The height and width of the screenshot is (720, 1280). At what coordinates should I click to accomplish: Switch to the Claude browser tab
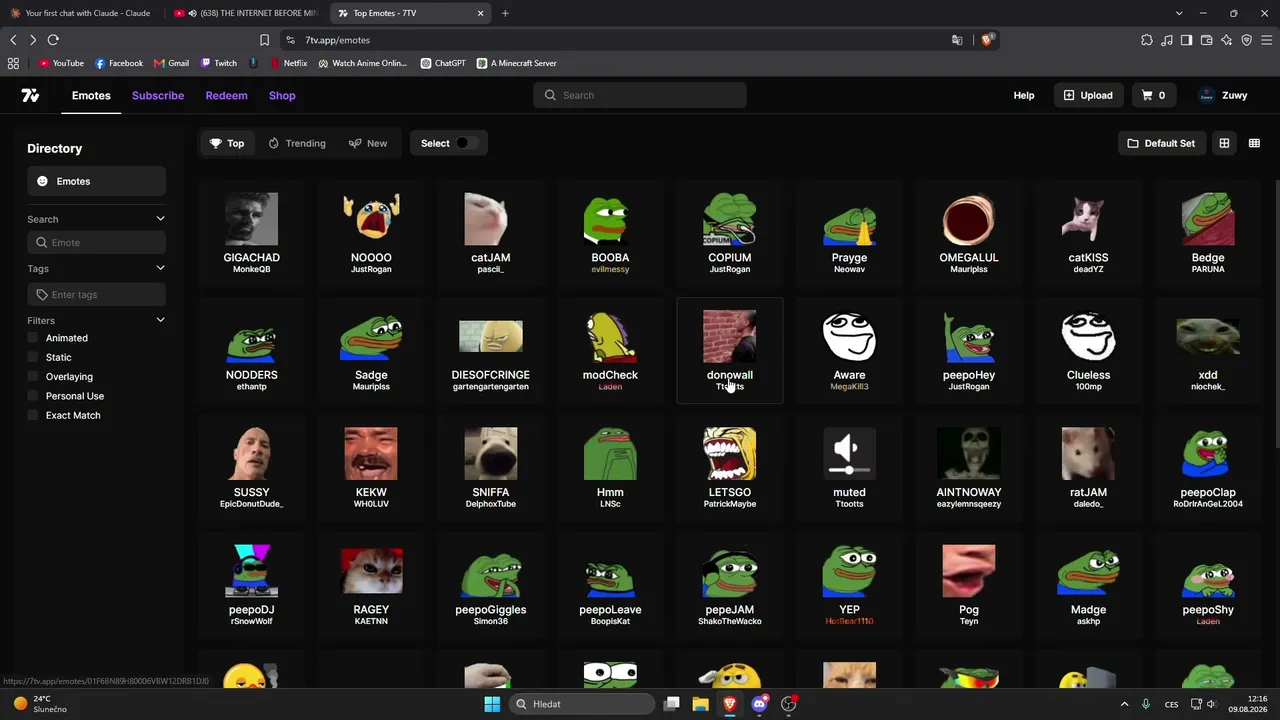point(80,13)
